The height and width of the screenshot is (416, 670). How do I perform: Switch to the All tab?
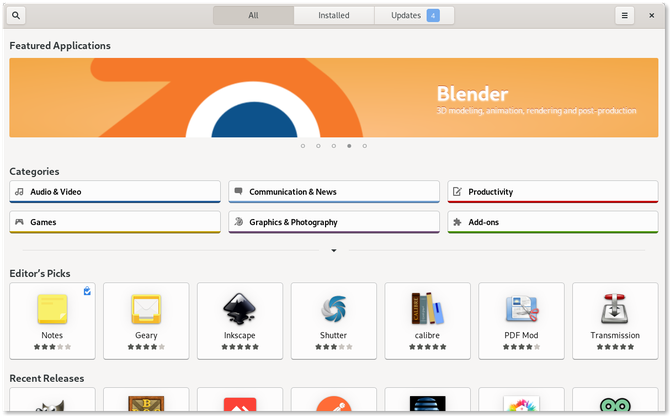[x=253, y=15]
